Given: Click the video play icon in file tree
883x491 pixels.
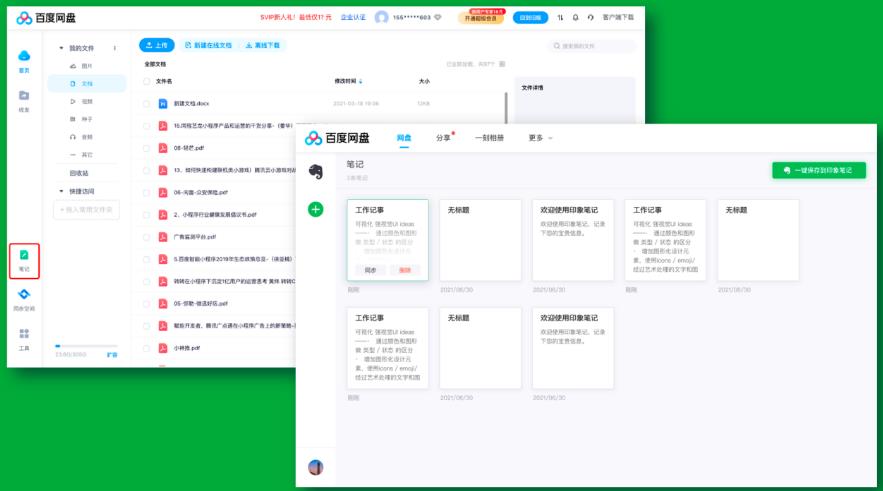Looking at the screenshot, I should pos(73,101).
